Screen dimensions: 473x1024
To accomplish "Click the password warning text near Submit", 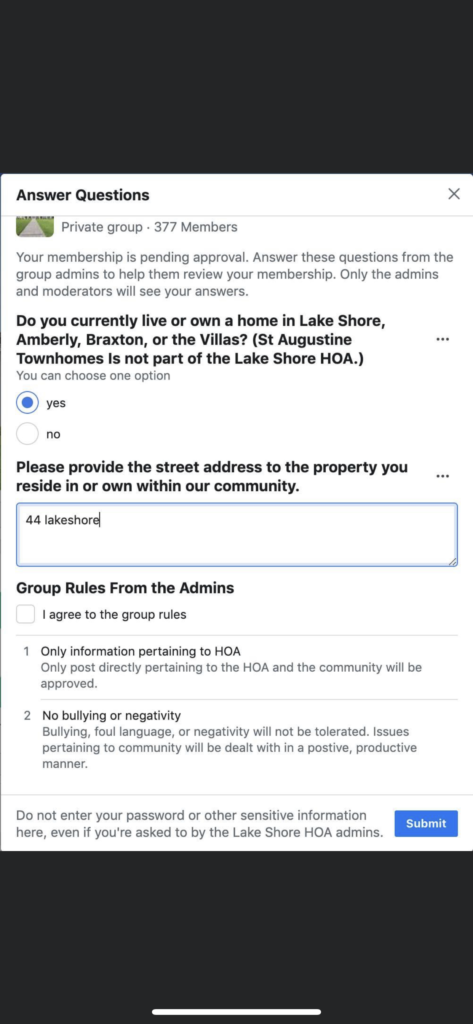I will [199, 824].
